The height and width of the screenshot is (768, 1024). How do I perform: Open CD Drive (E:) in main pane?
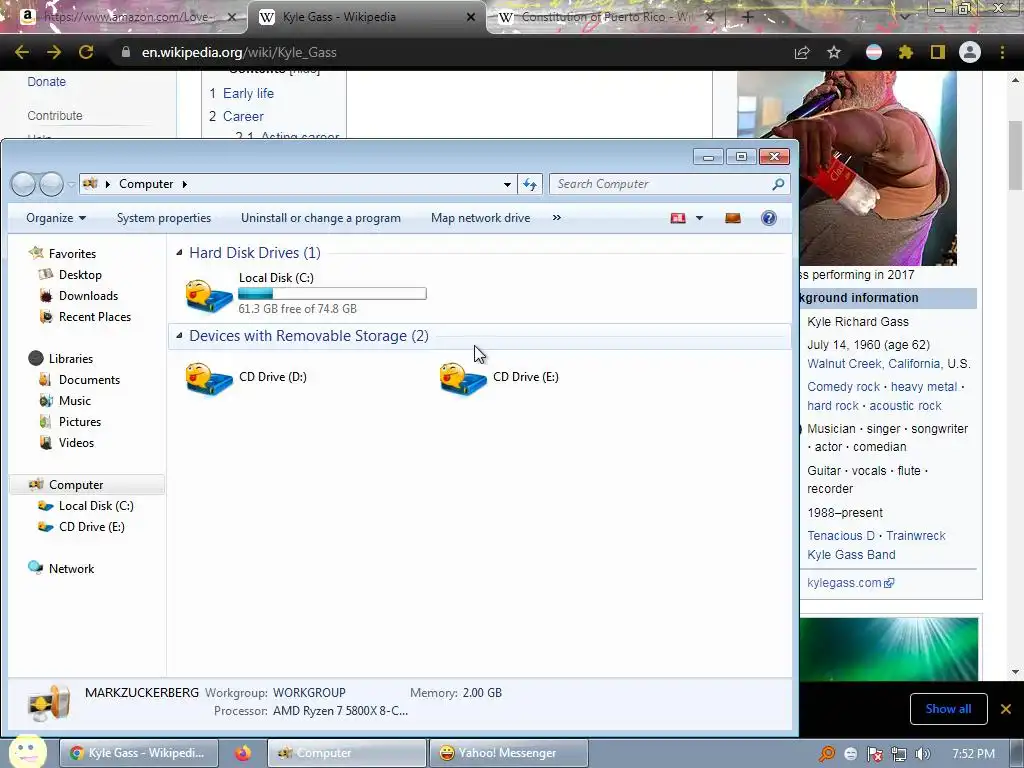(x=463, y=379)
